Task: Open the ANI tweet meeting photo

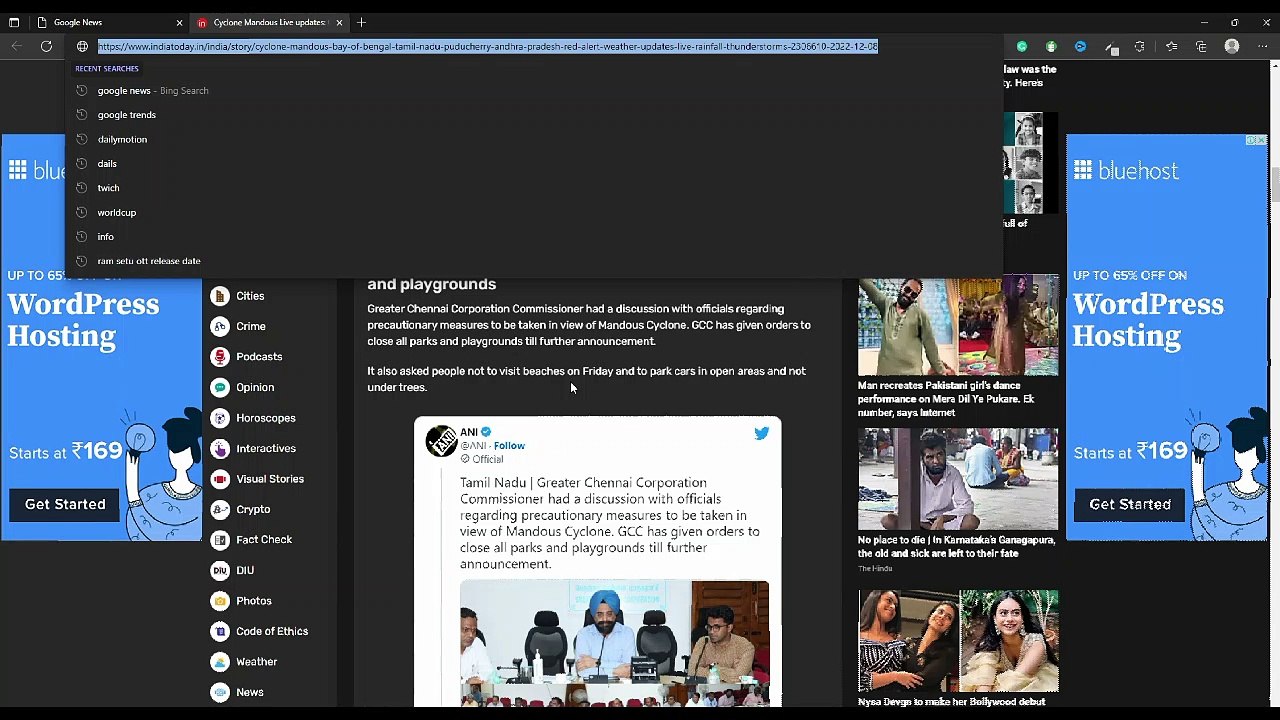Action: tap(614, 643)
